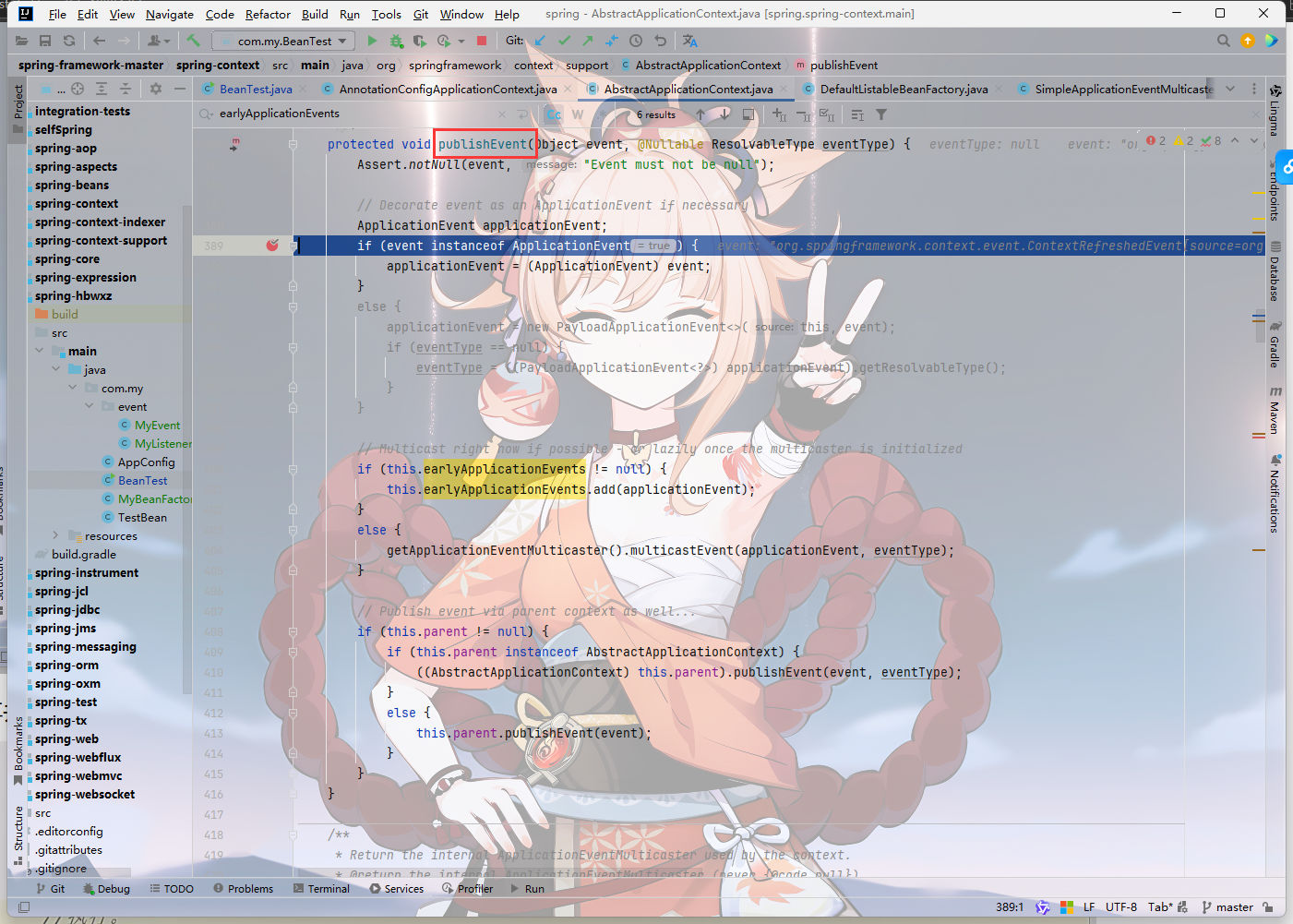Open the com.my.BeanTest run configuration dropdown
This screenshot has width=1293, height=924.
282,41
